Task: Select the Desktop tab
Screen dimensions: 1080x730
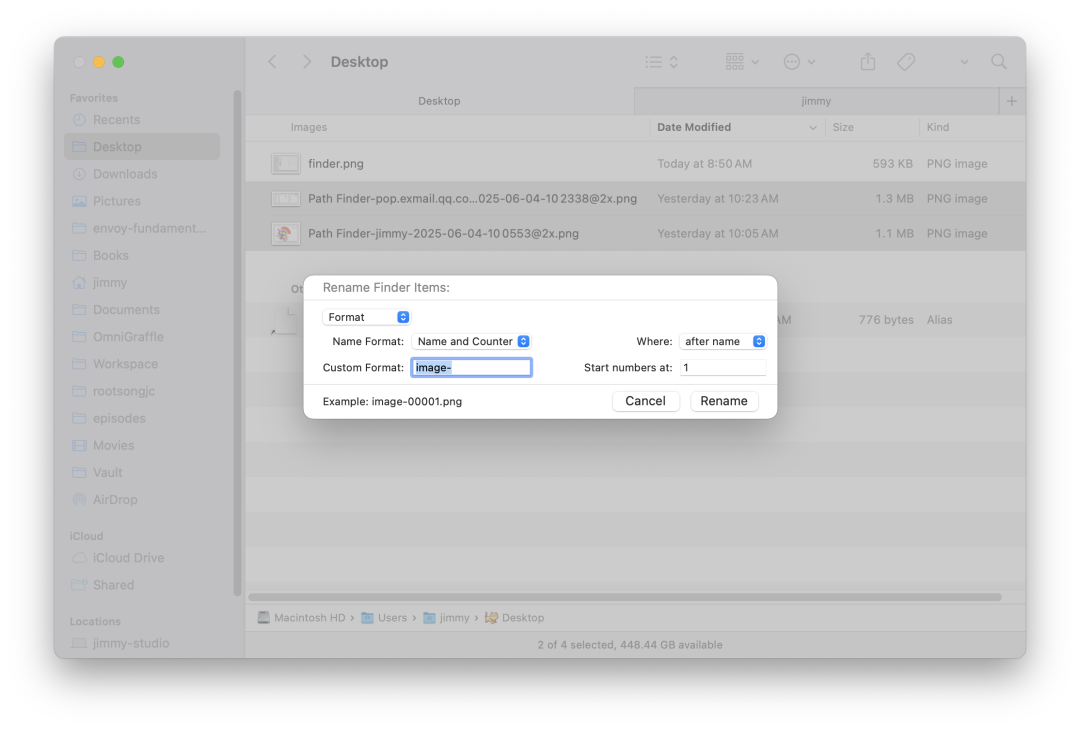Action: (439, 101)
